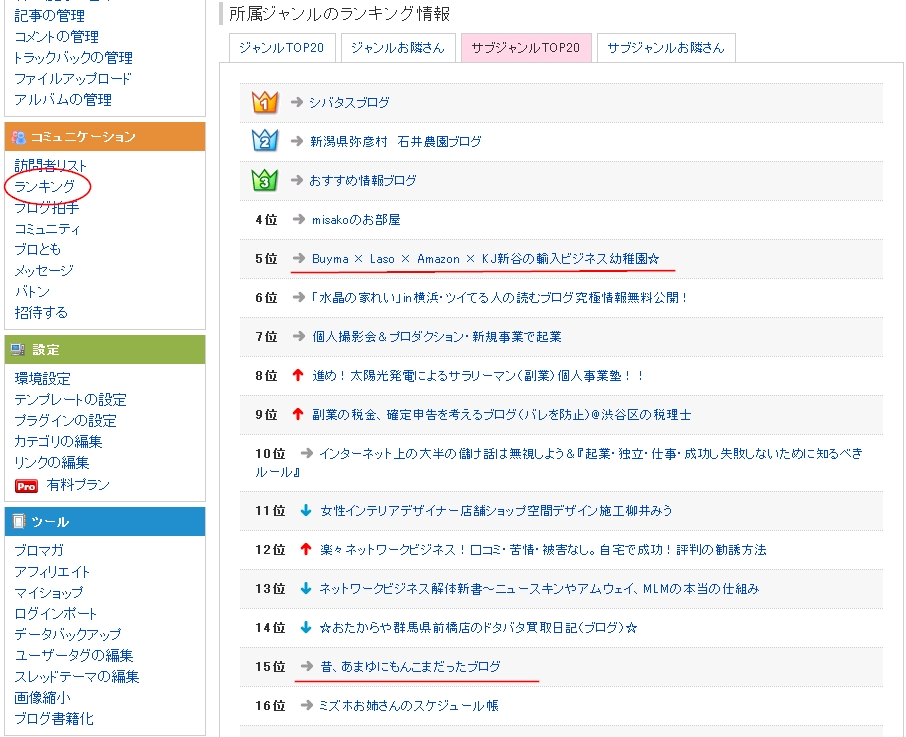906x737 pixels.
Task: Open the シバタスブログ blog link
Action: tap(349, 102)
